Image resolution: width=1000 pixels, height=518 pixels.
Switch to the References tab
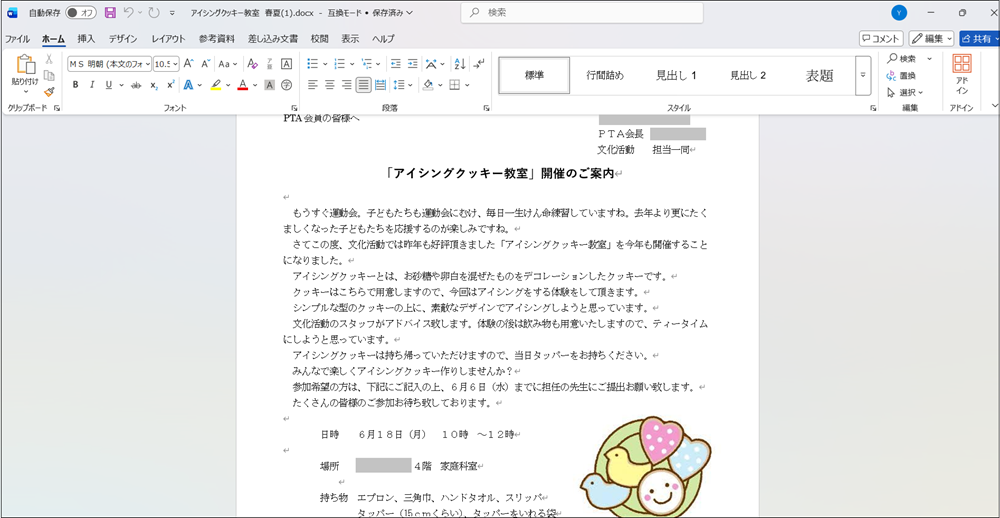pos(217,38)
